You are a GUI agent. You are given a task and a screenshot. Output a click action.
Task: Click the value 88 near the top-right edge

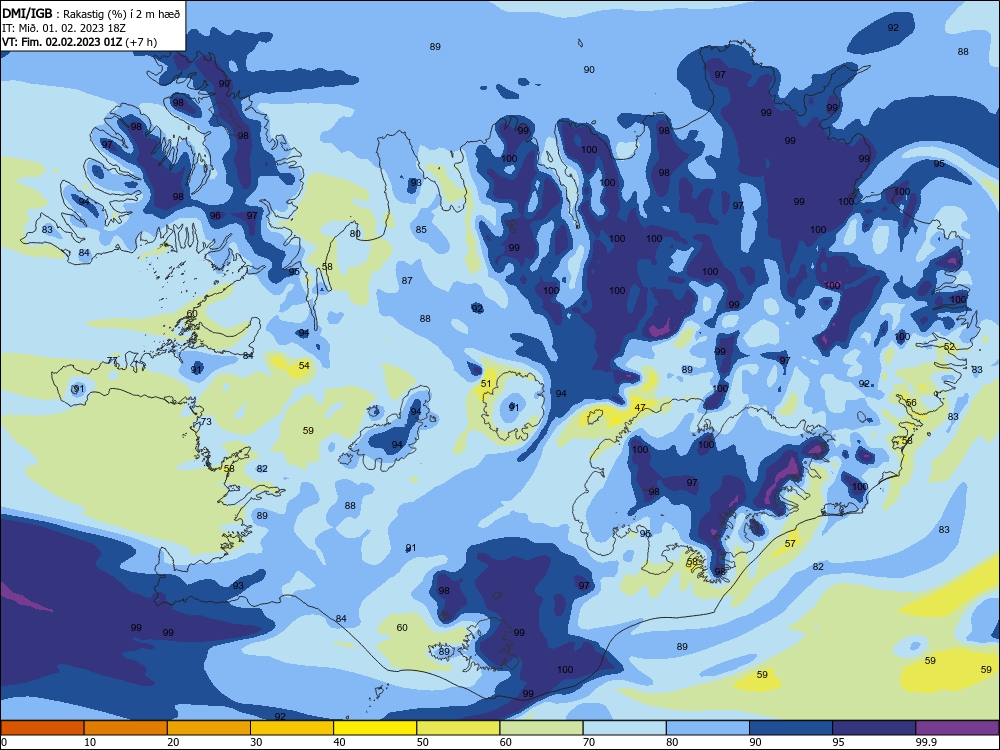(963, 52)
